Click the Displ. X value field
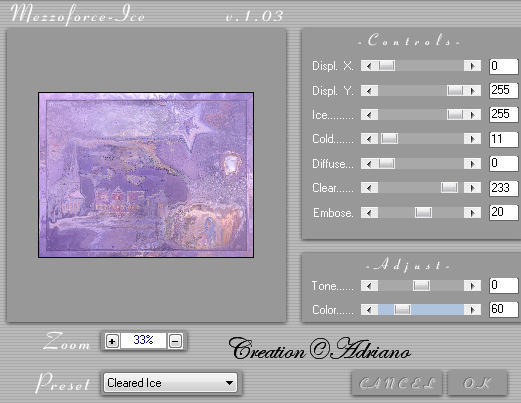 504,66
